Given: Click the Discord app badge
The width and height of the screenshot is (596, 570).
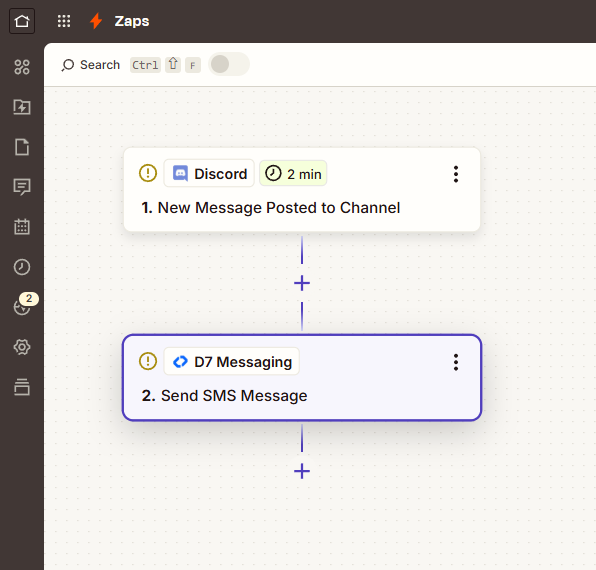Looking at the screenshot, I should 209,173.
